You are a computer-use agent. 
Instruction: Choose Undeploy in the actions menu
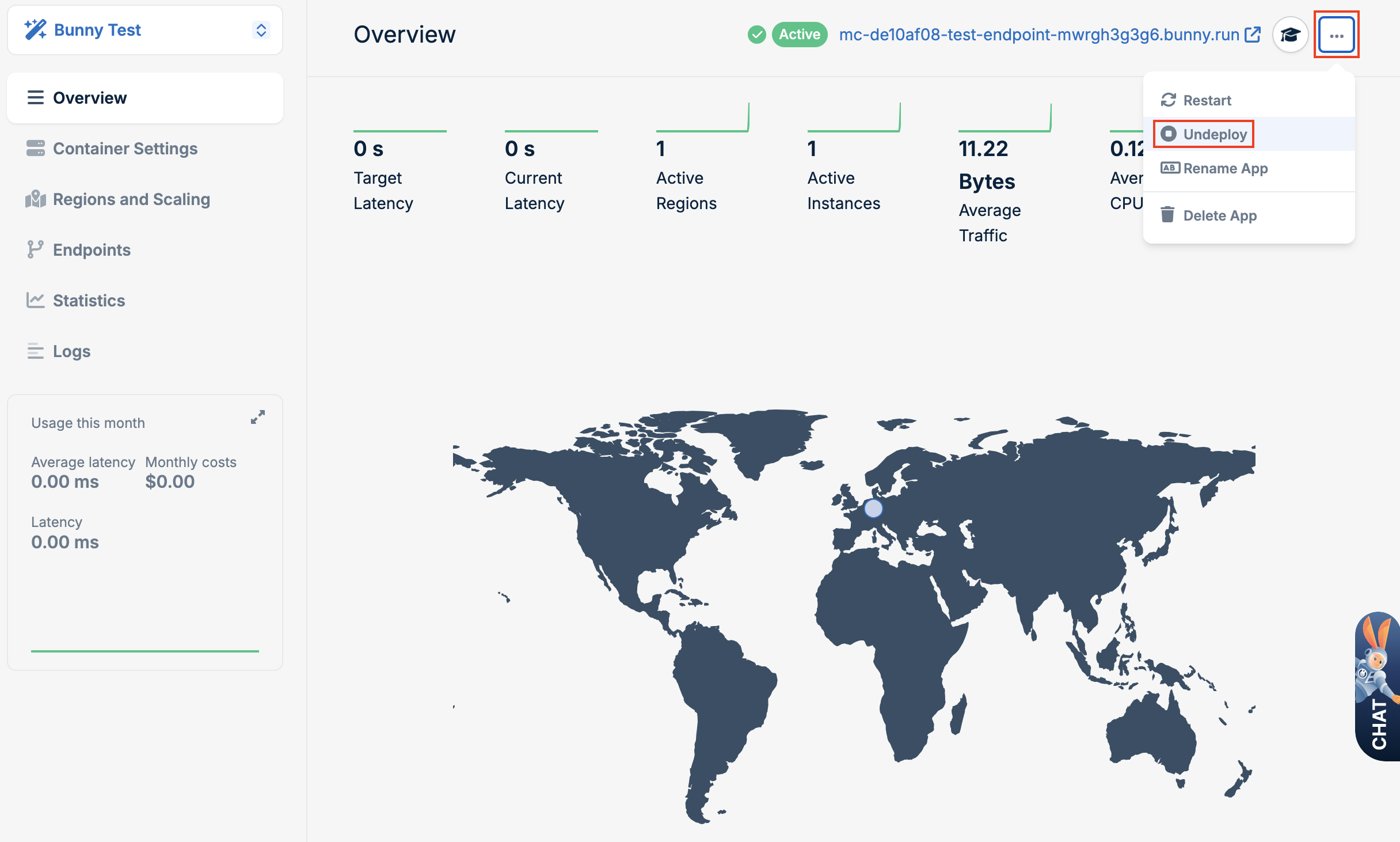pyautogui.click(x=1215, y=134)
